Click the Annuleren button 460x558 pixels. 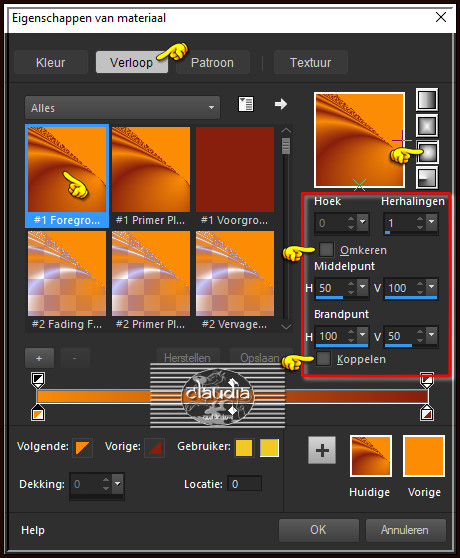tap(405, 530)
